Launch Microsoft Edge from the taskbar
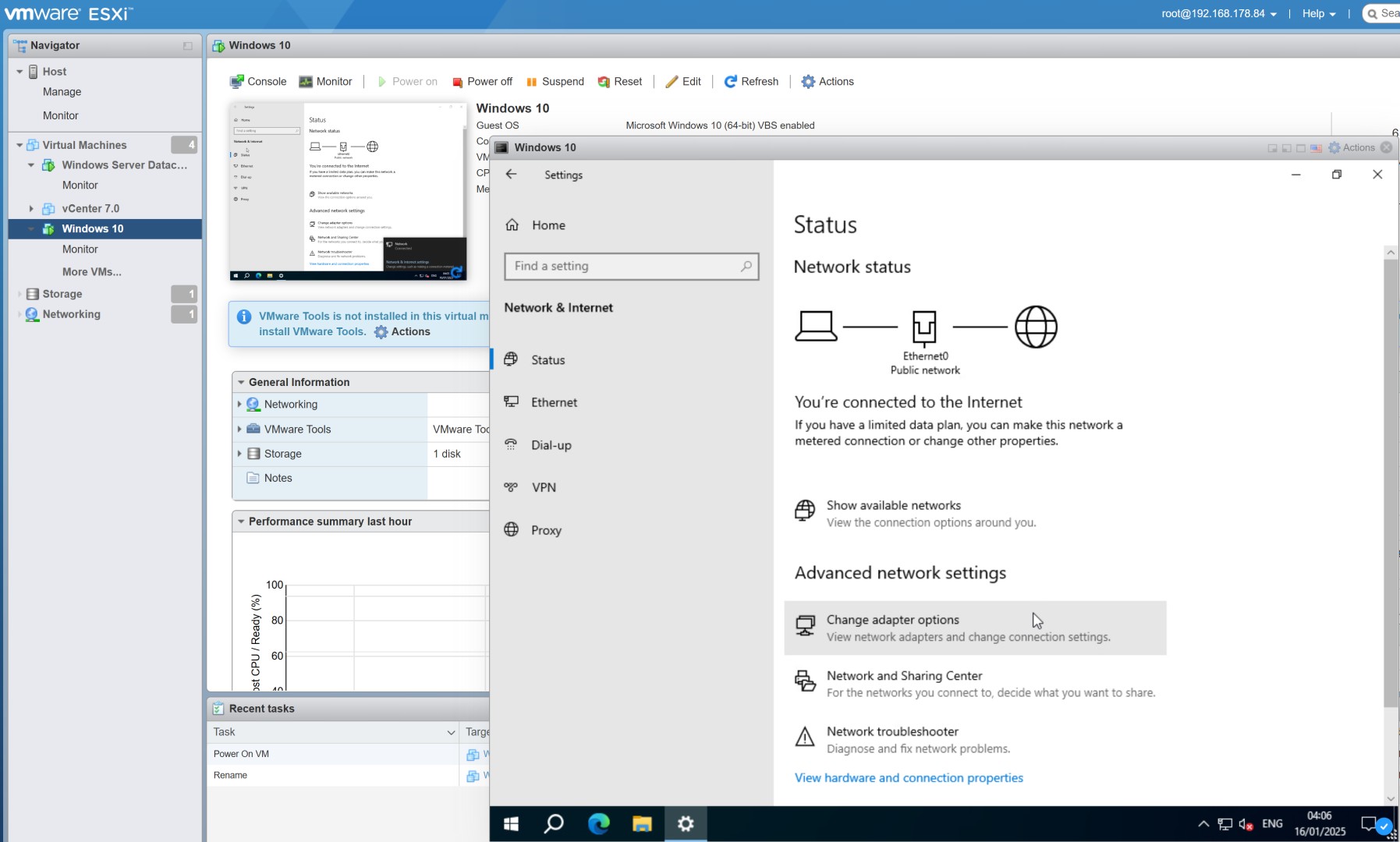Screen dimensions: 1400x842 click(x=598, y=824)
